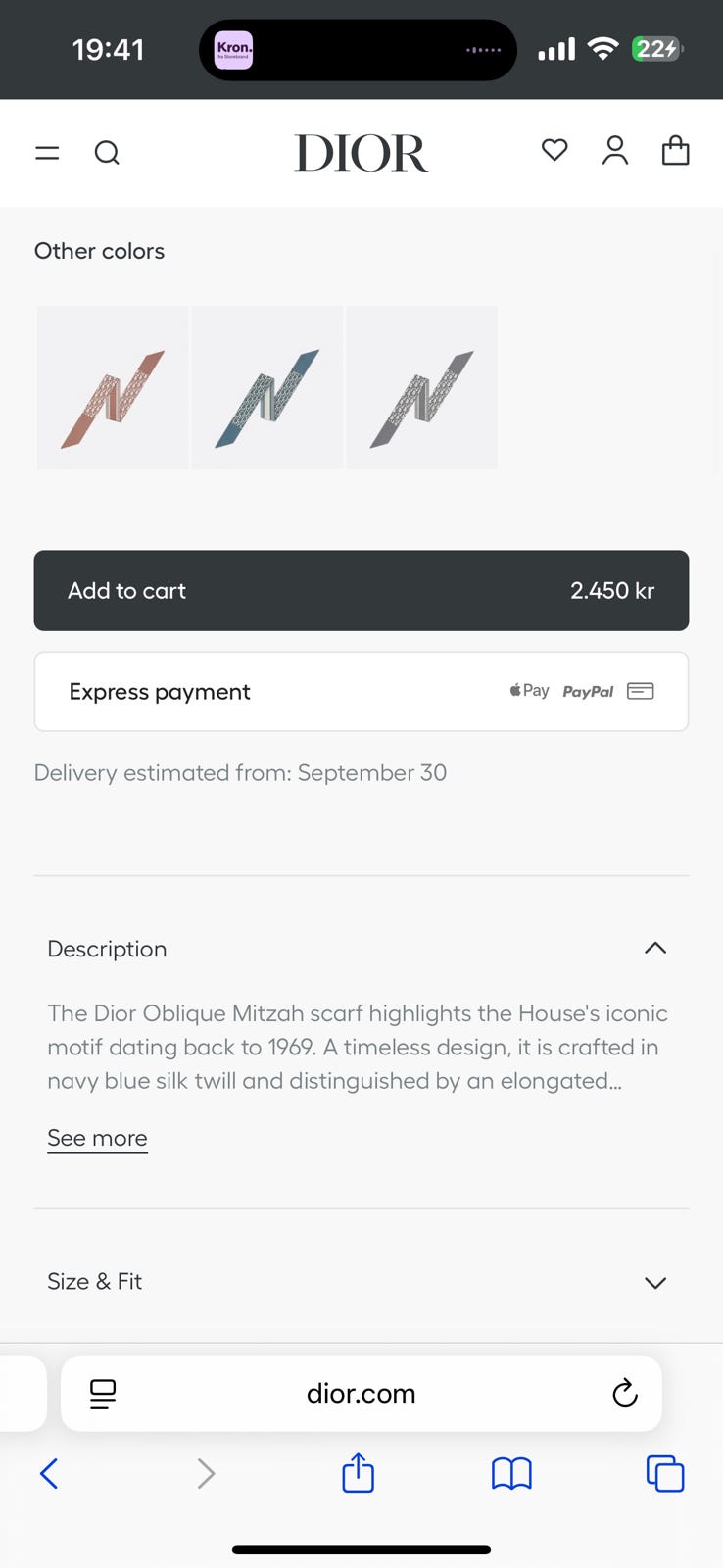Collapse the Description section

[655, 948]
